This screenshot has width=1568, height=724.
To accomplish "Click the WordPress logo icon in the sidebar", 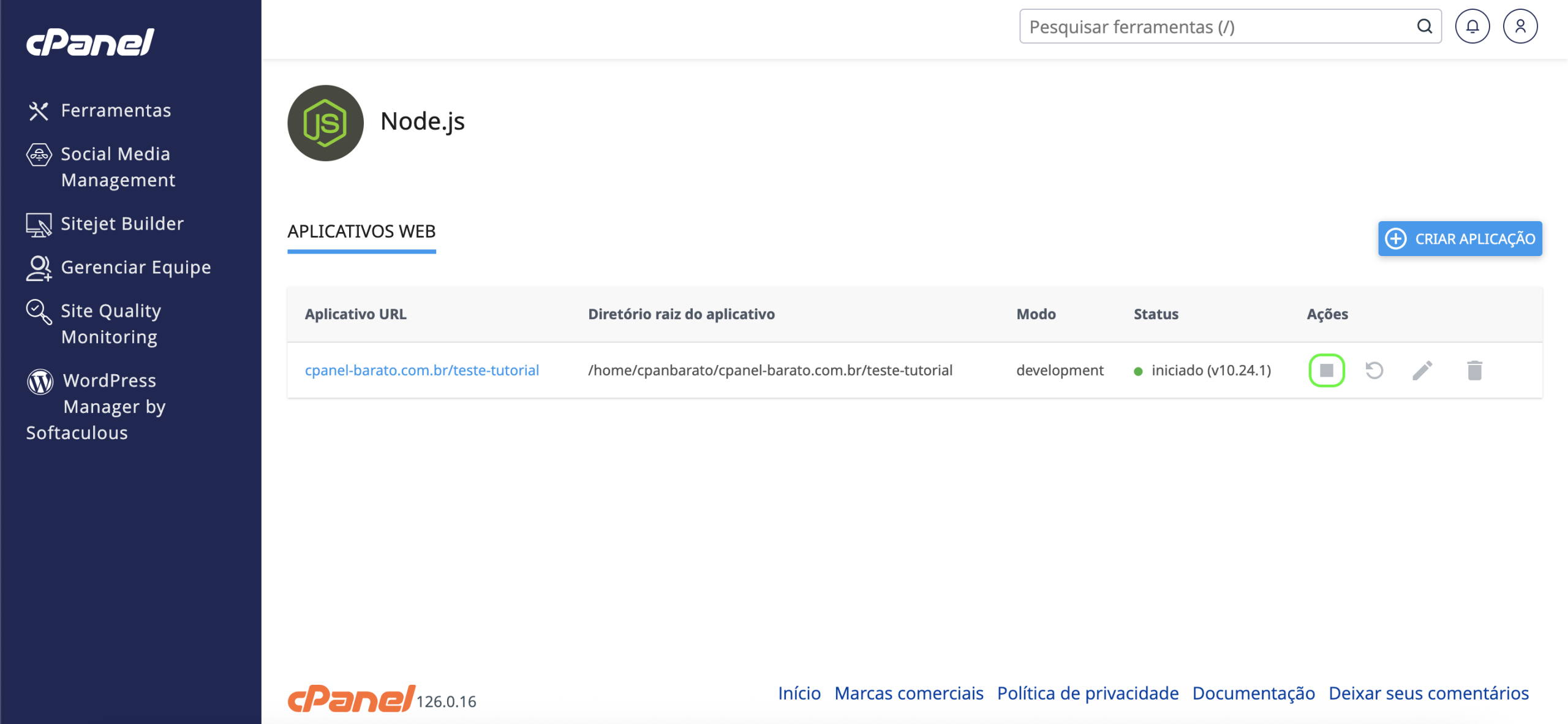I will 40,382.
